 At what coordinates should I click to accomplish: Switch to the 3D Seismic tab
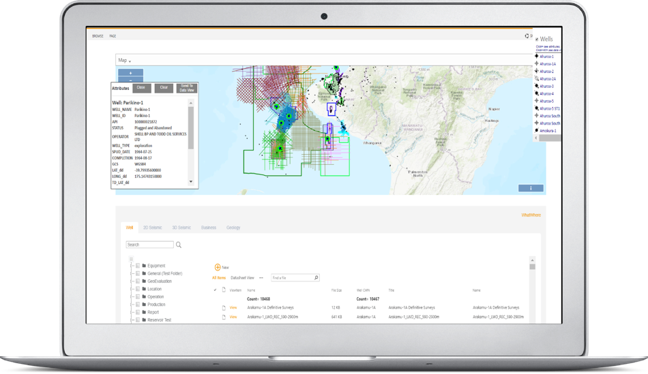(181, 228)
